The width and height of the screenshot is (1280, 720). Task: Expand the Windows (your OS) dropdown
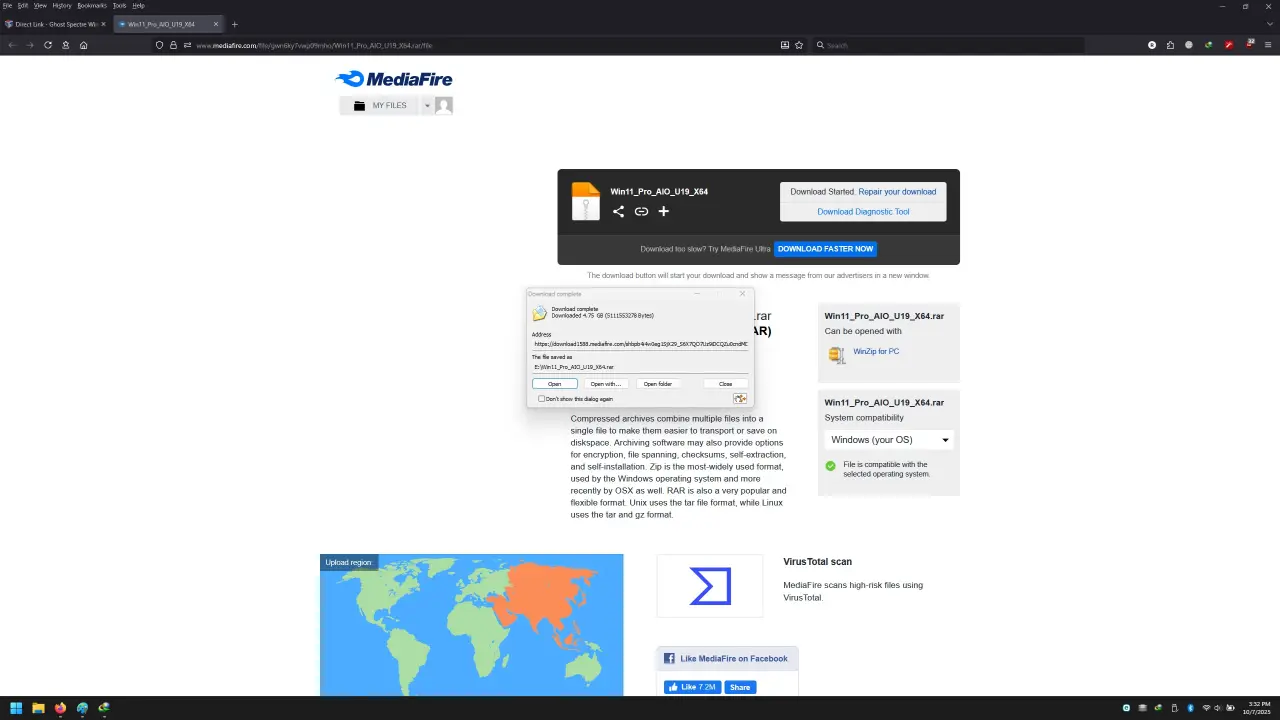click(889, 440)
